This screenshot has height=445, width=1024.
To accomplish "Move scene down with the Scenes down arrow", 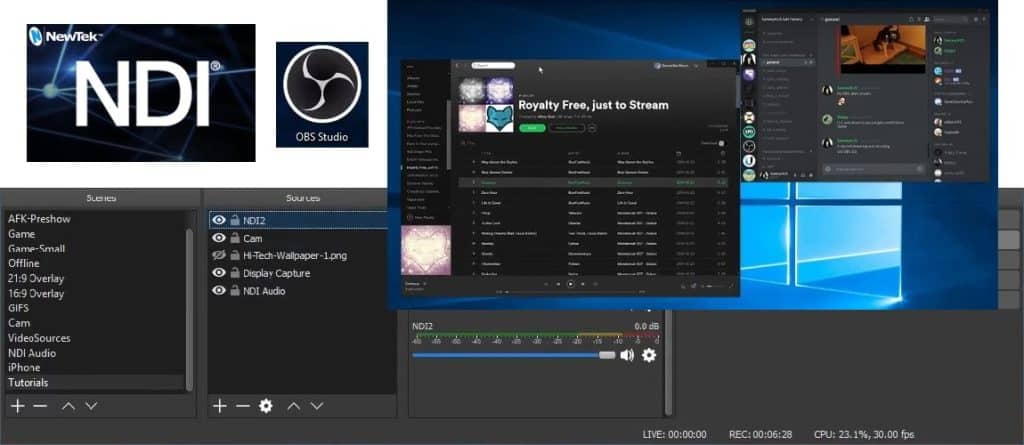I will click(91, 406).
